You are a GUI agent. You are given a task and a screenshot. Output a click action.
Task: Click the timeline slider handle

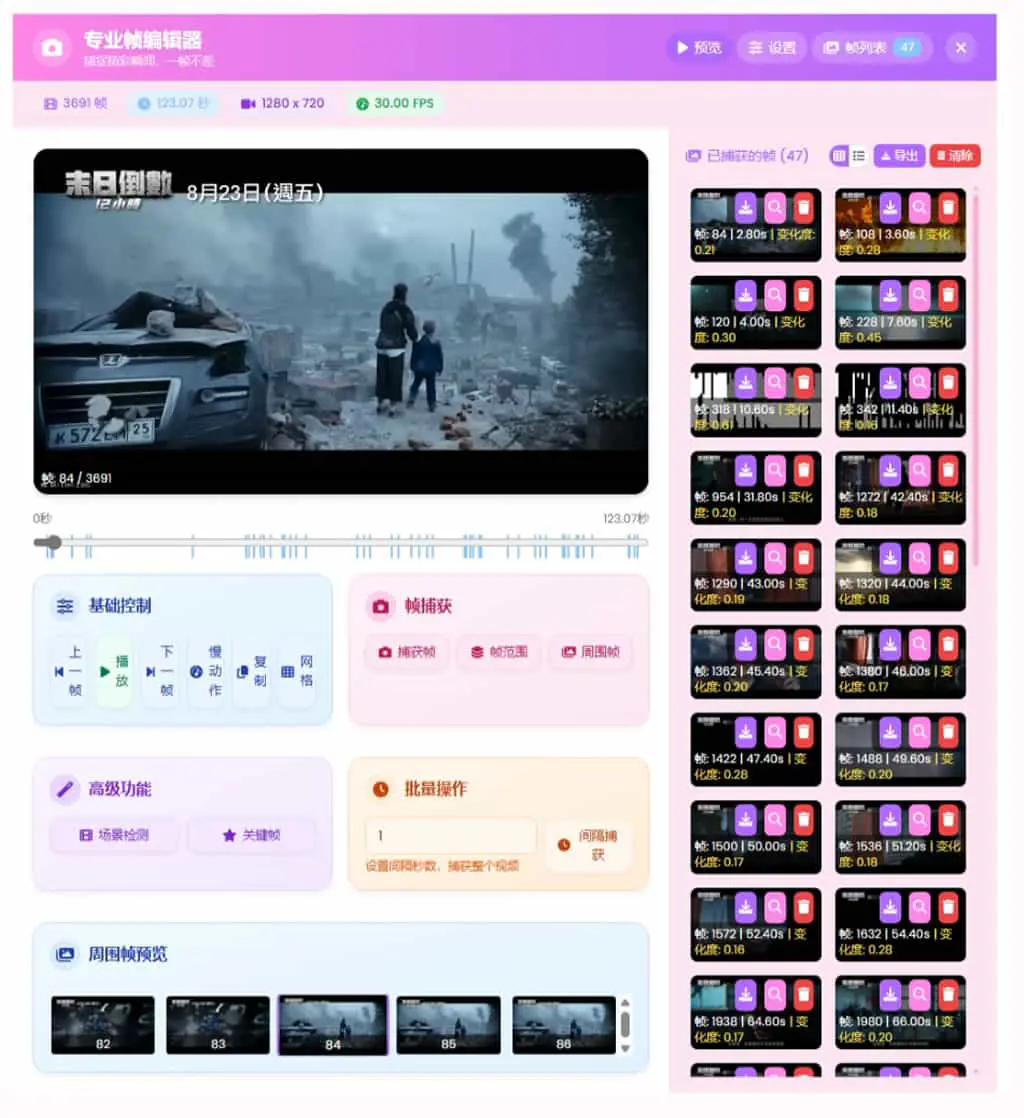[53, 543]
